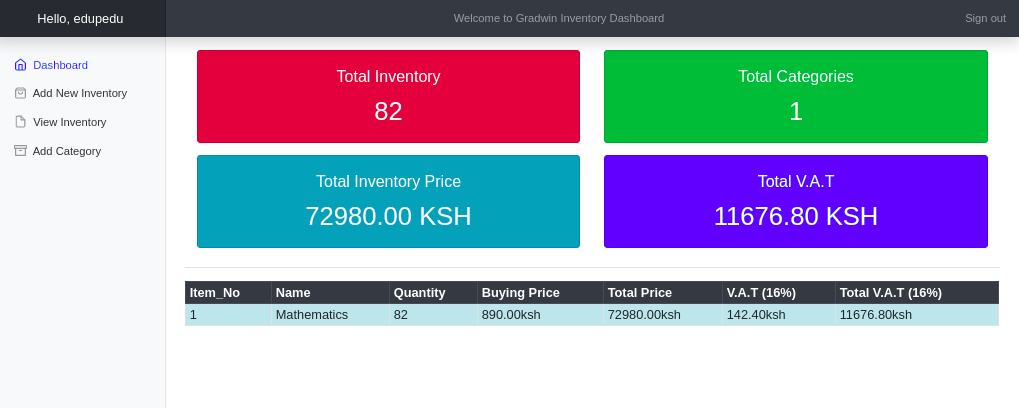Select Add Category in sidebar
This screenshot has height=408, width=1019.
66,151
